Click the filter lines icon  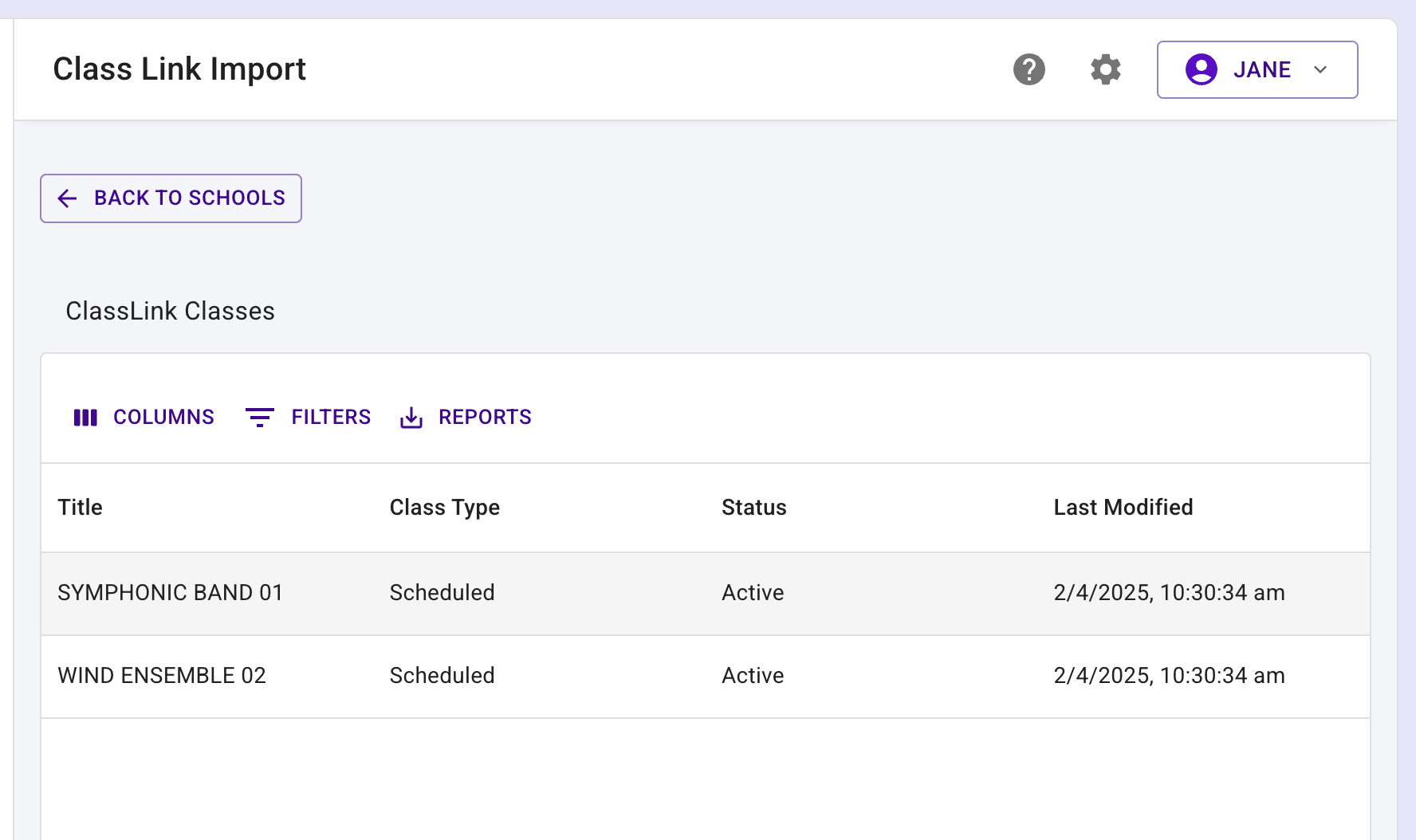coord(259,418)
